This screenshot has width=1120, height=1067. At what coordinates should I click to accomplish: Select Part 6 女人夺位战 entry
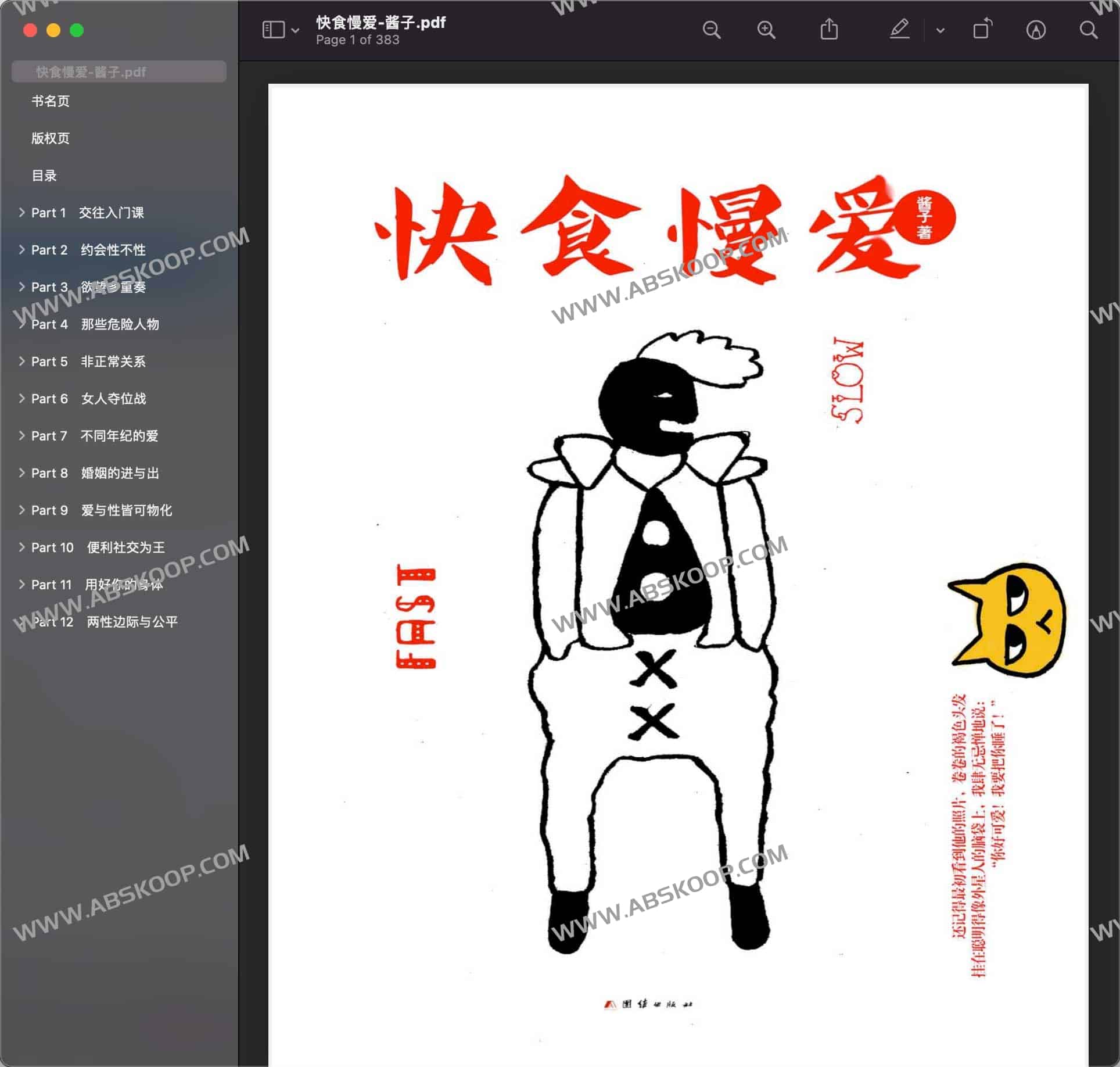88,399
